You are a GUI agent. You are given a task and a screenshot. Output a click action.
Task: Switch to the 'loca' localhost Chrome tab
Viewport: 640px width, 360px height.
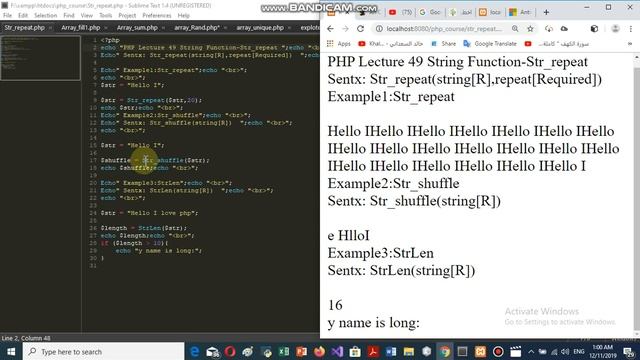(x=490, y=12)
